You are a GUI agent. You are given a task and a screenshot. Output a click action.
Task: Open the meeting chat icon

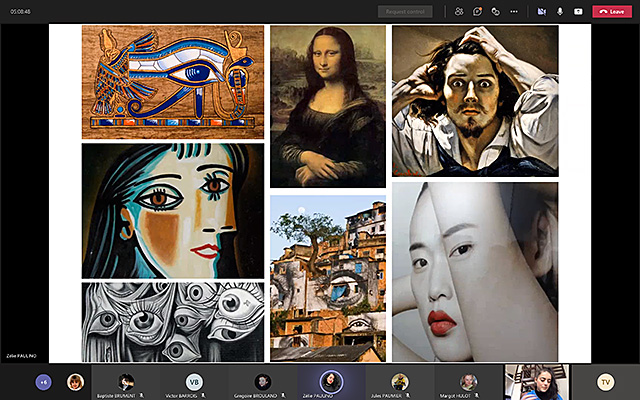pos(477,11)
